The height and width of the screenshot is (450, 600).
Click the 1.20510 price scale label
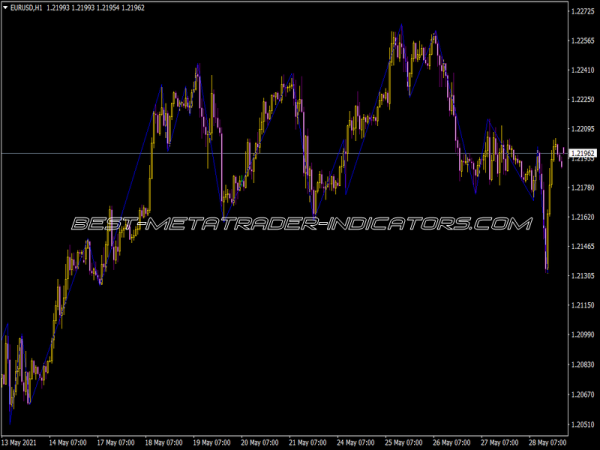tap(583, 423)
